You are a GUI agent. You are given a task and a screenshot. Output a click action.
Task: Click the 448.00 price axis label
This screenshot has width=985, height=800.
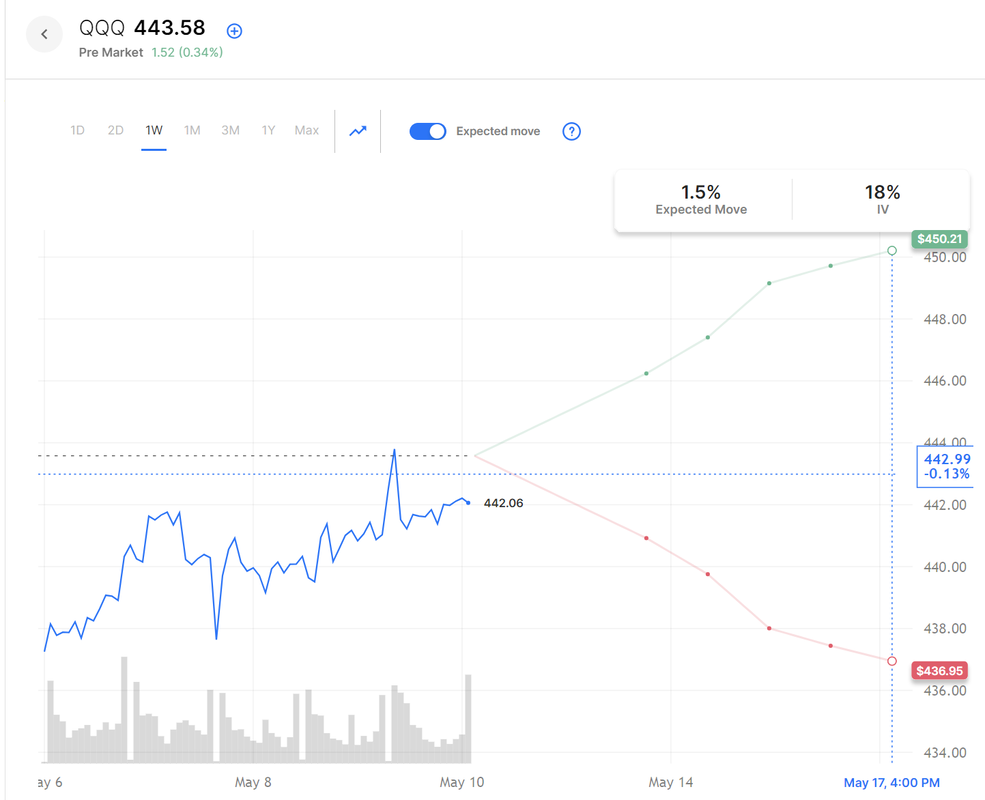tap(945, 320)
